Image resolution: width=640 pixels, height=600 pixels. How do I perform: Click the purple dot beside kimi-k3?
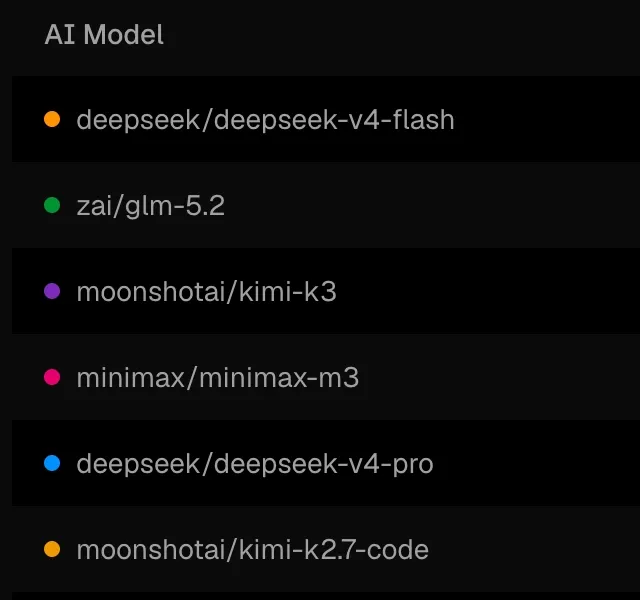click(x=52, y=291)
